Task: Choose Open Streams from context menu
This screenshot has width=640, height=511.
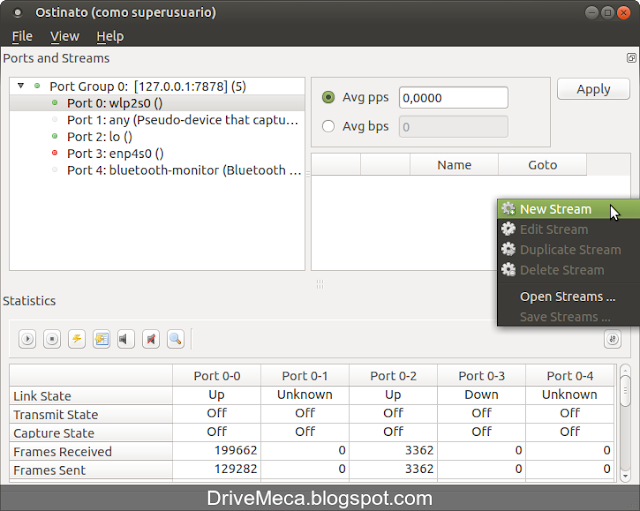Action: 568,297
